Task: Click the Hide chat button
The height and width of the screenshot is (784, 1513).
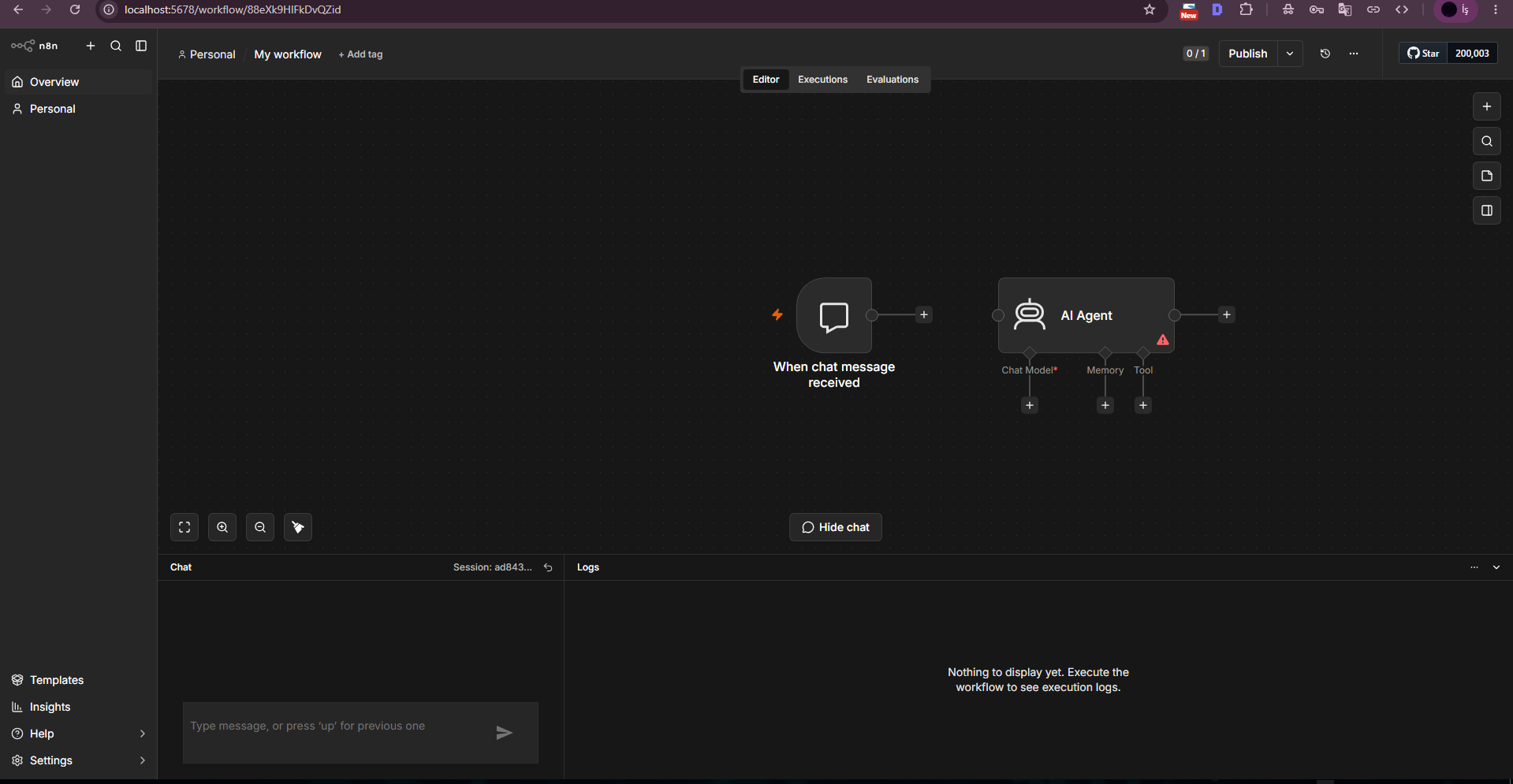Action: (x=836, y=527)
